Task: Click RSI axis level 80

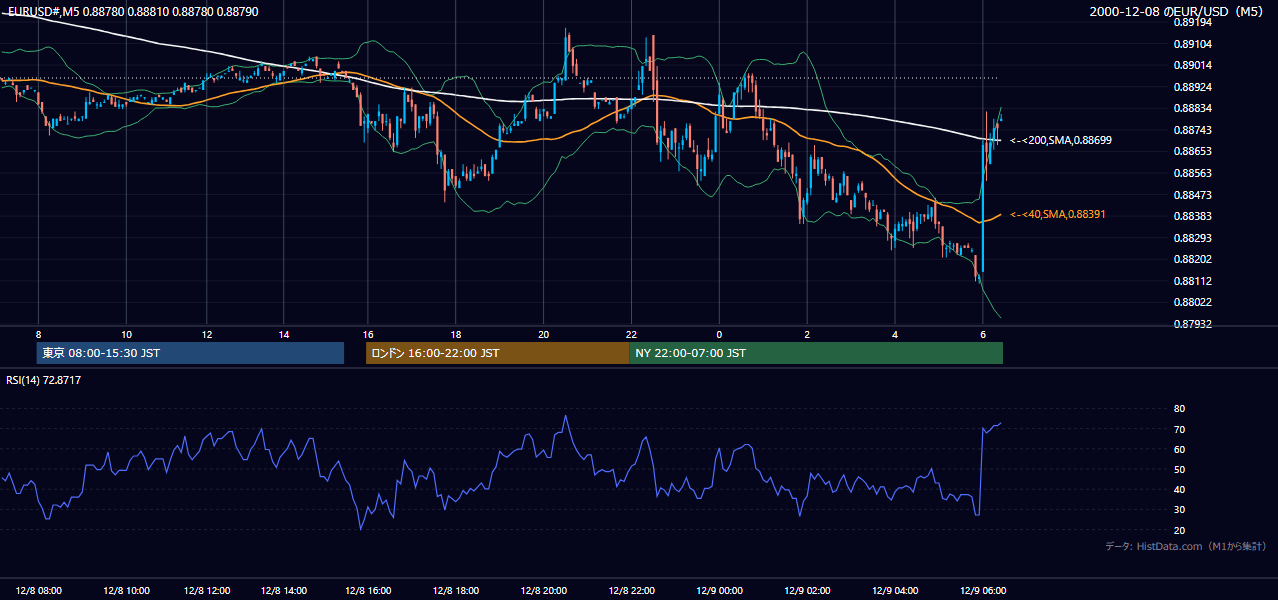Action: (1179, 409)
